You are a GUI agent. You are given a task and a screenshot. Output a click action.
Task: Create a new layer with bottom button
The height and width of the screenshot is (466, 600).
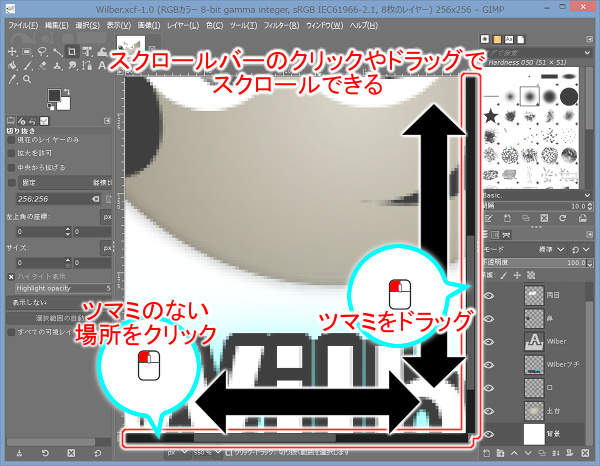tap(486, 453)
